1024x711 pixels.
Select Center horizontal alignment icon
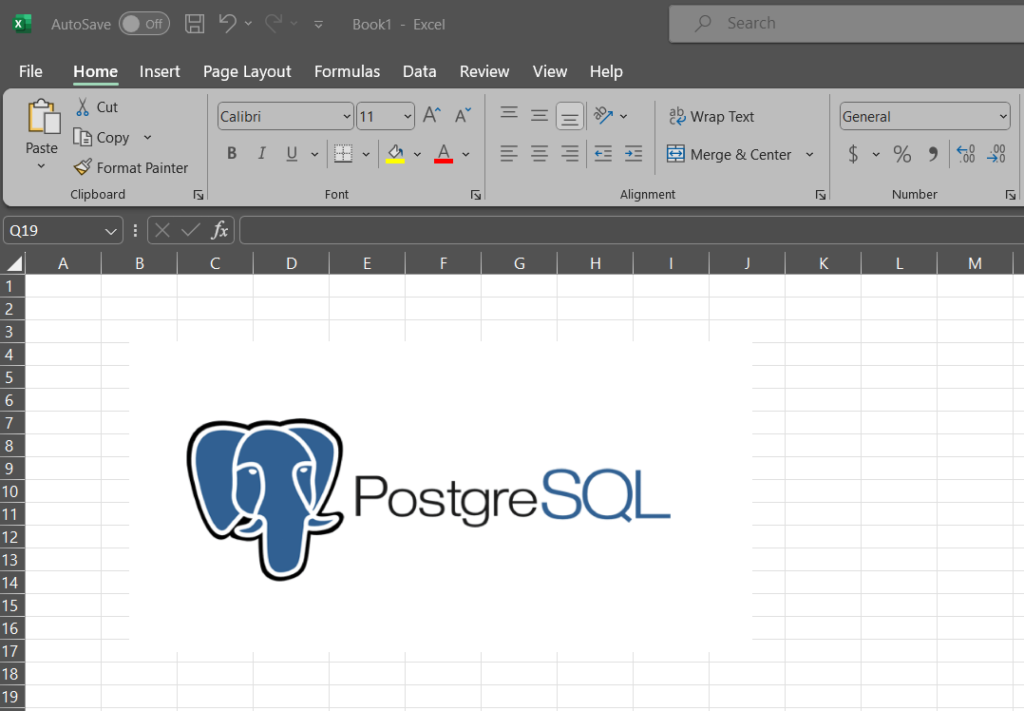(x=539, y=153)
